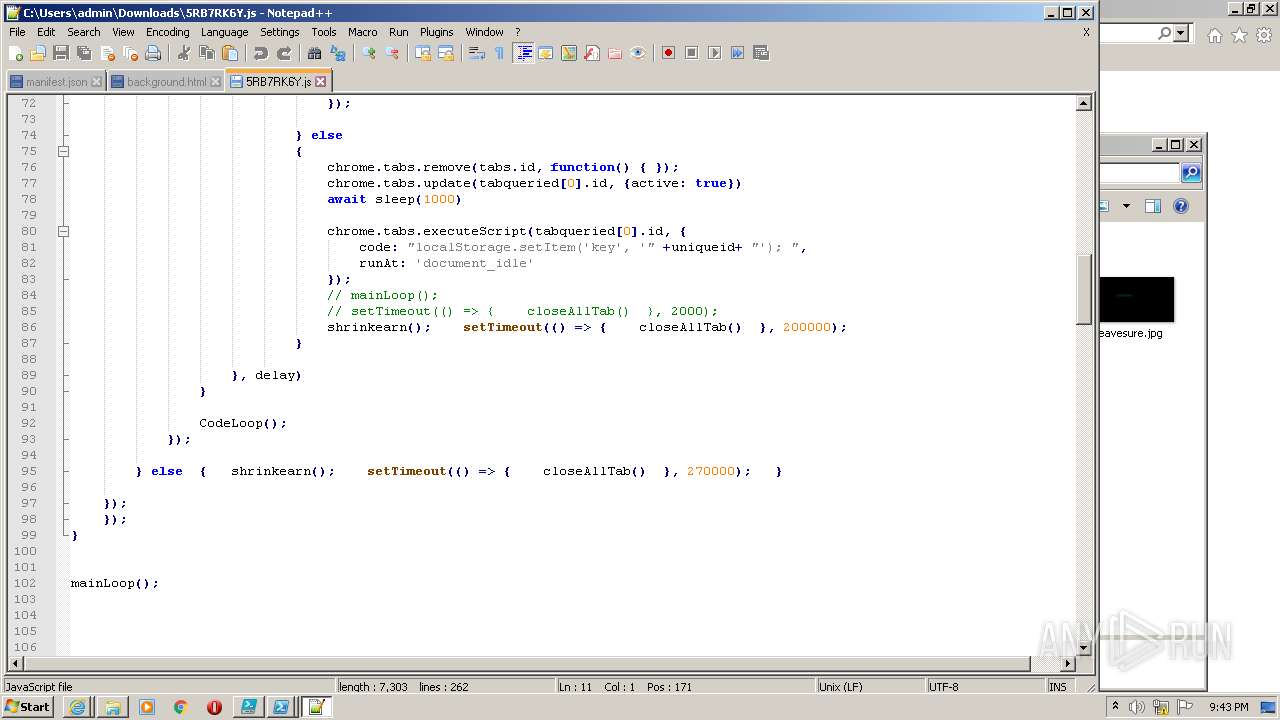Click the horizontal scrollbar right arrow

coord(1068,663)
